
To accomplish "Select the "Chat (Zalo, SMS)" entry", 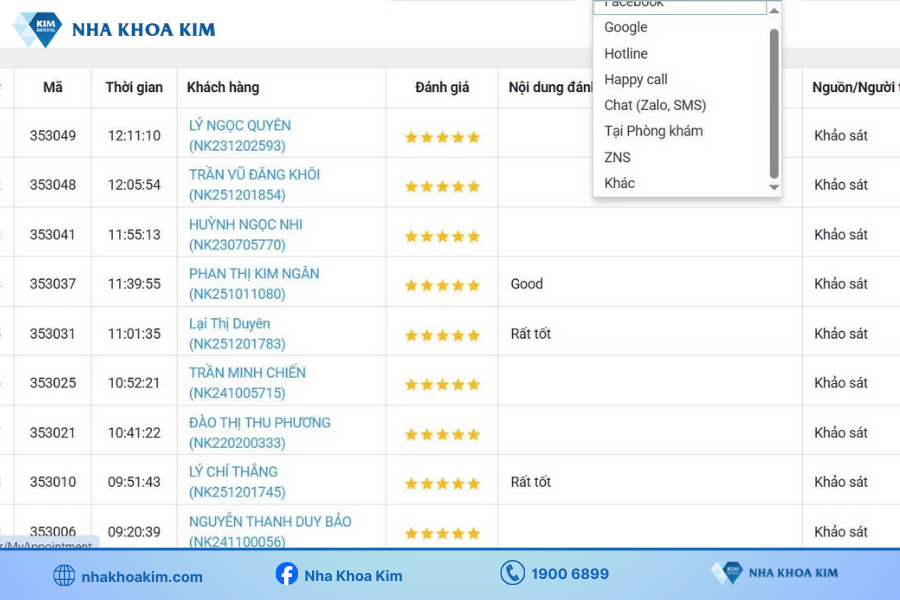I will tap(655, 104).
